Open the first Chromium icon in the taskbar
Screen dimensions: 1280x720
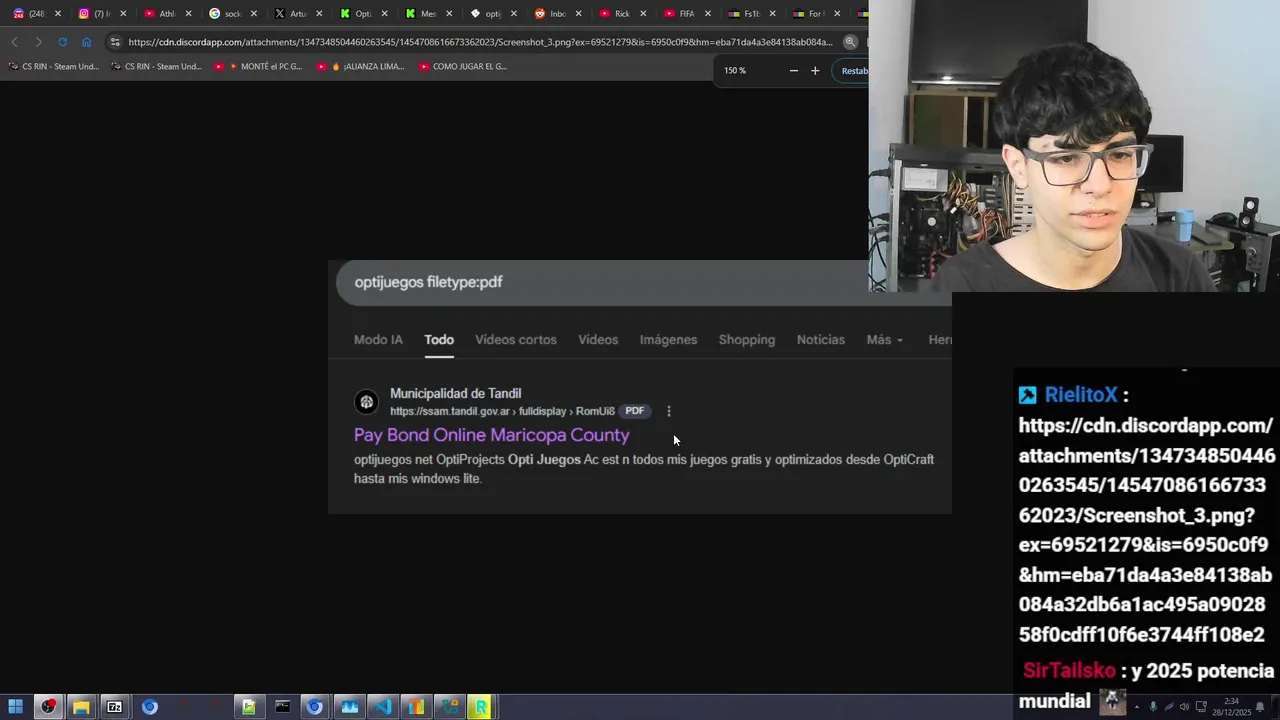(x=149, y=707)
